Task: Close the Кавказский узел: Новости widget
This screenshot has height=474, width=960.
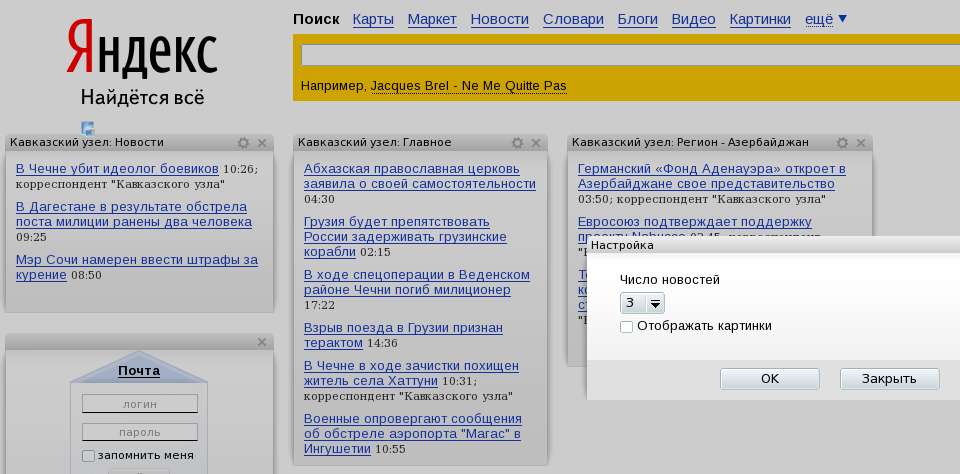Action: [x=262, y=143]
